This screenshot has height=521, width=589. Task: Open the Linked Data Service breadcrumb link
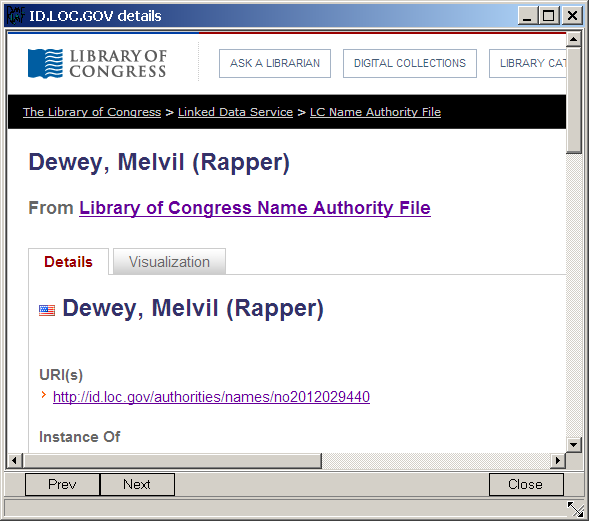click(236, 112)
